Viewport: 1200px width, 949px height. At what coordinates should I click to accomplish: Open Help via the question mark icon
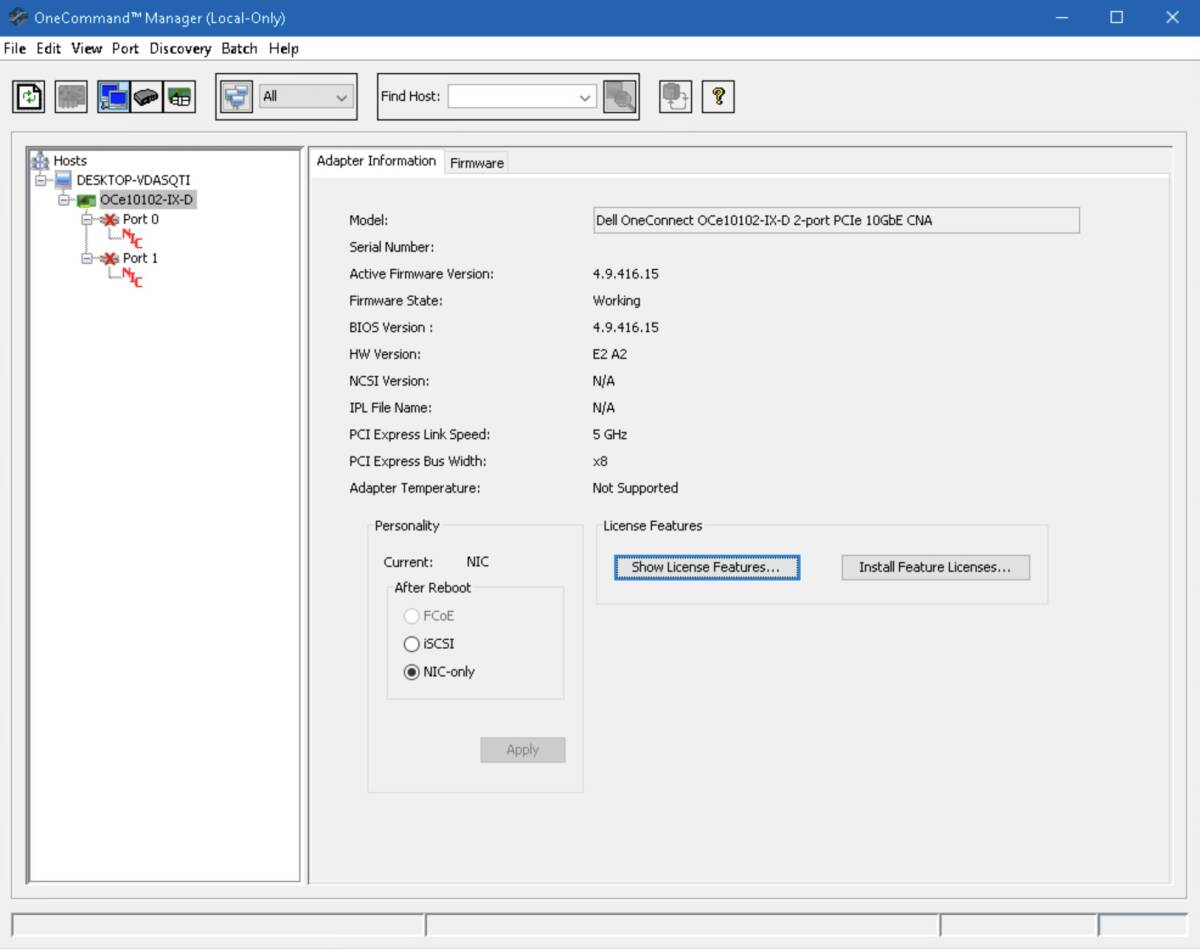[718, 97]
